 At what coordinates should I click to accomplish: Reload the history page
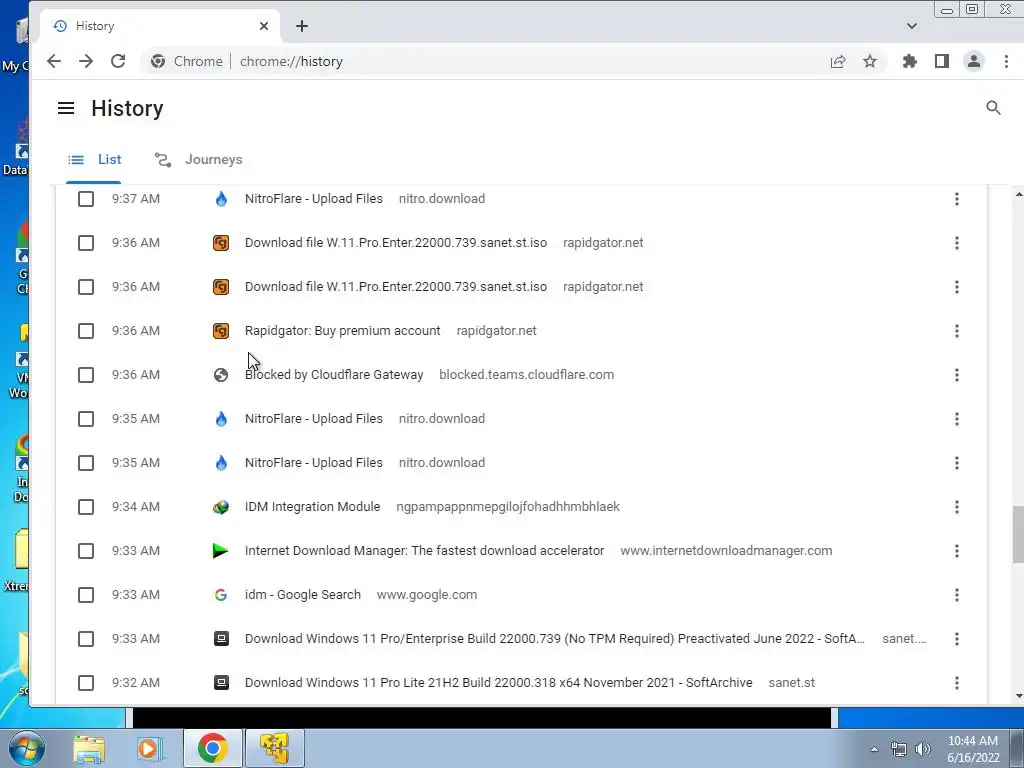tap(118, 61)
